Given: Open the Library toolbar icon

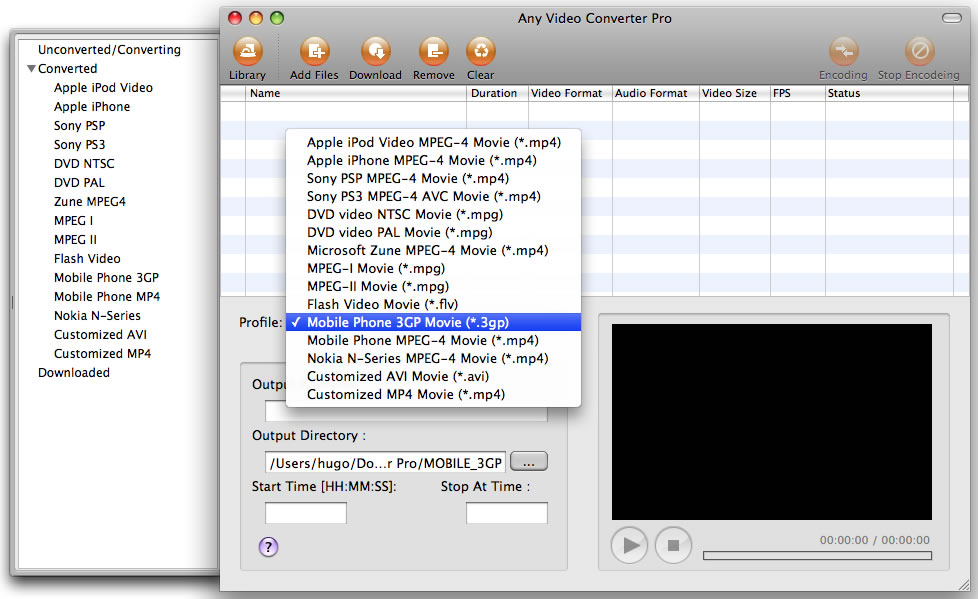Looking at the screenshot, I should click(x=248, y=52).
